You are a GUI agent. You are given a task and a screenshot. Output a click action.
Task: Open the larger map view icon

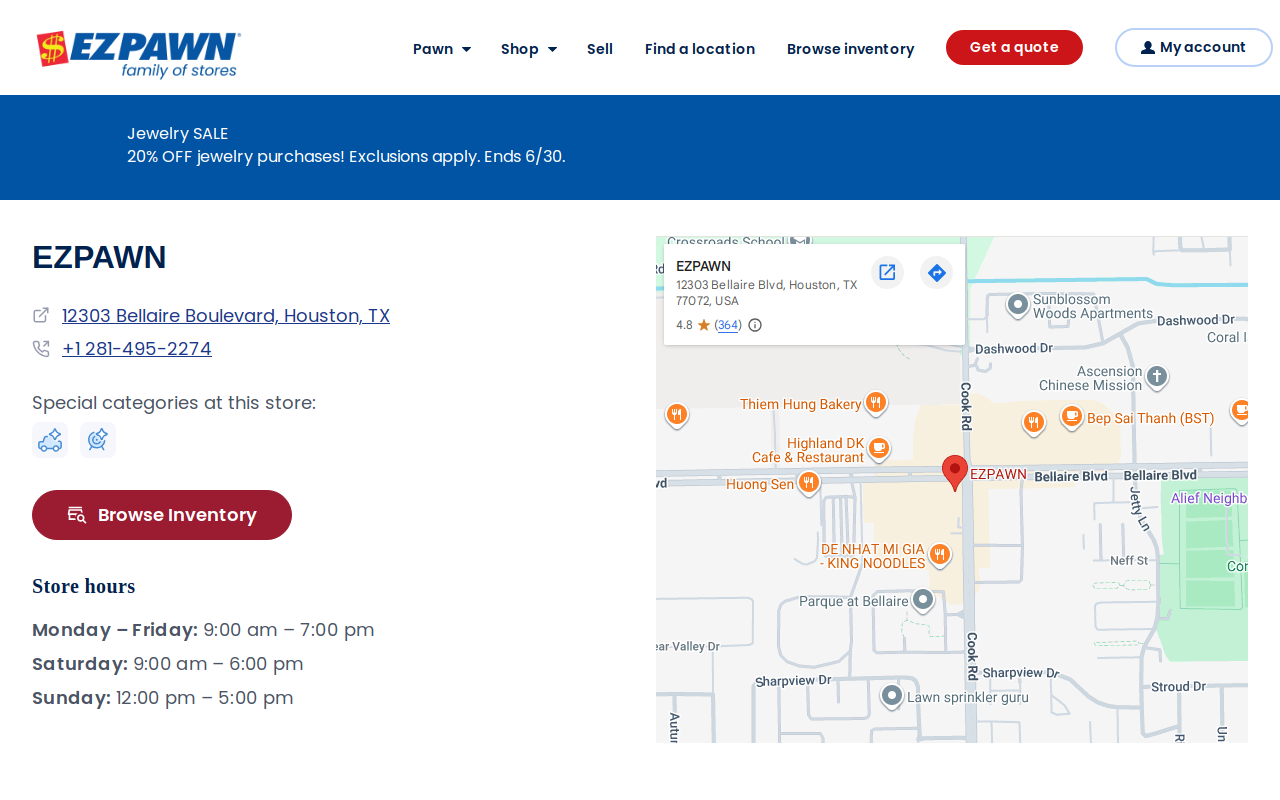[x=887, y=272]
